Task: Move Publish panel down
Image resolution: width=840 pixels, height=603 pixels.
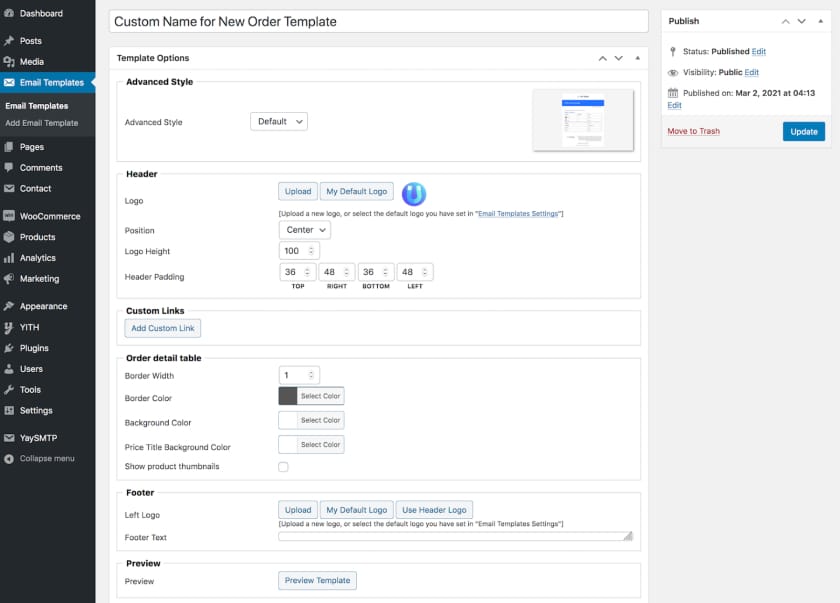Action: 801,21
